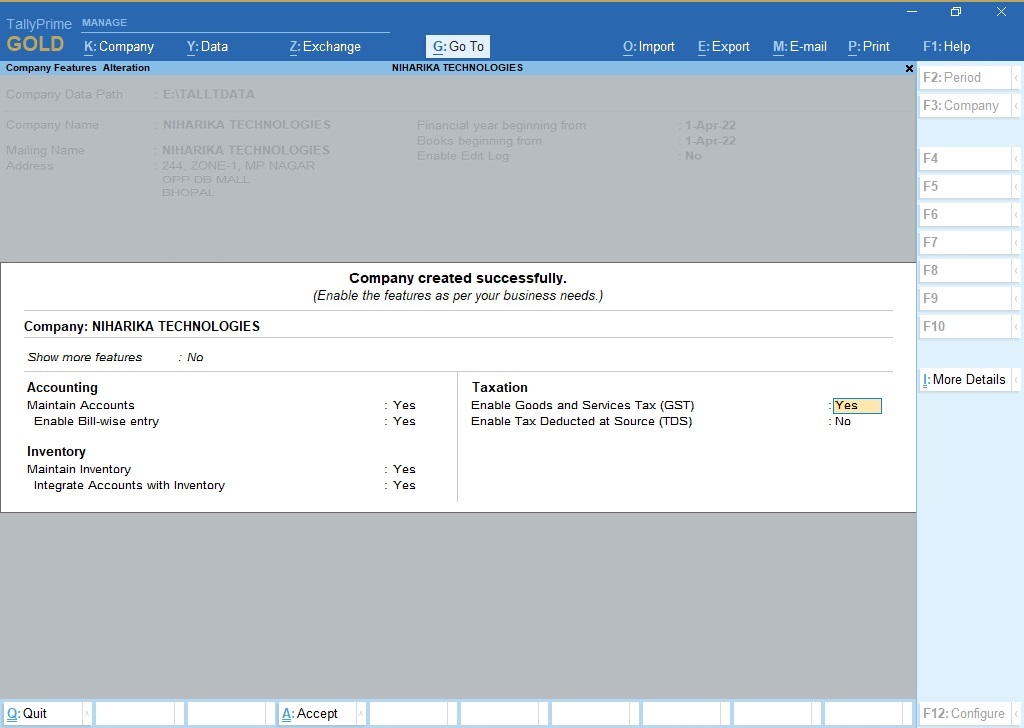Click the highlighted GST Yes field
Image resolution: width=1024 pixels, height=728 pixels.
(x=857, y=405)
